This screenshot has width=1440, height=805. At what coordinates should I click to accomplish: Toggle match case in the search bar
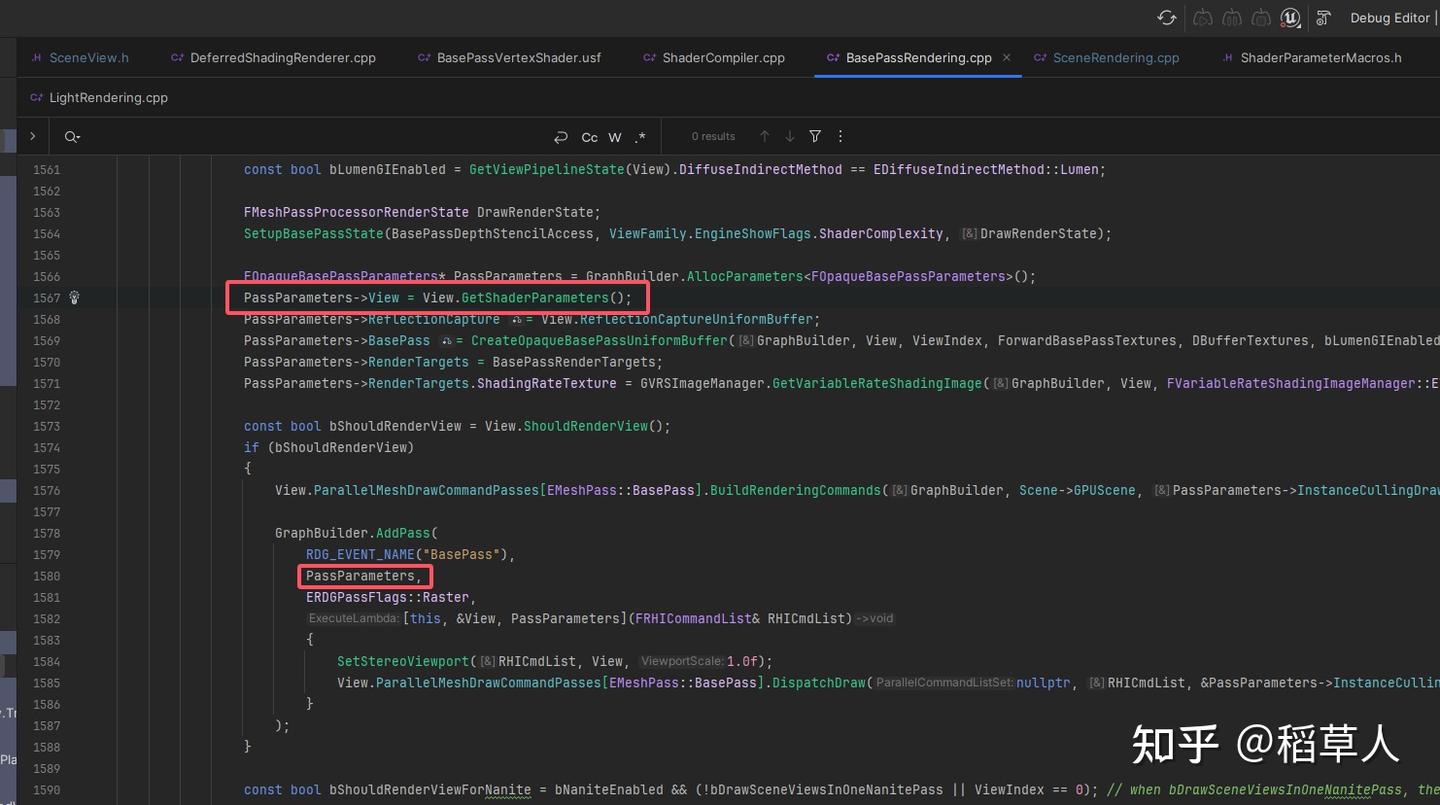coord(589,136)
